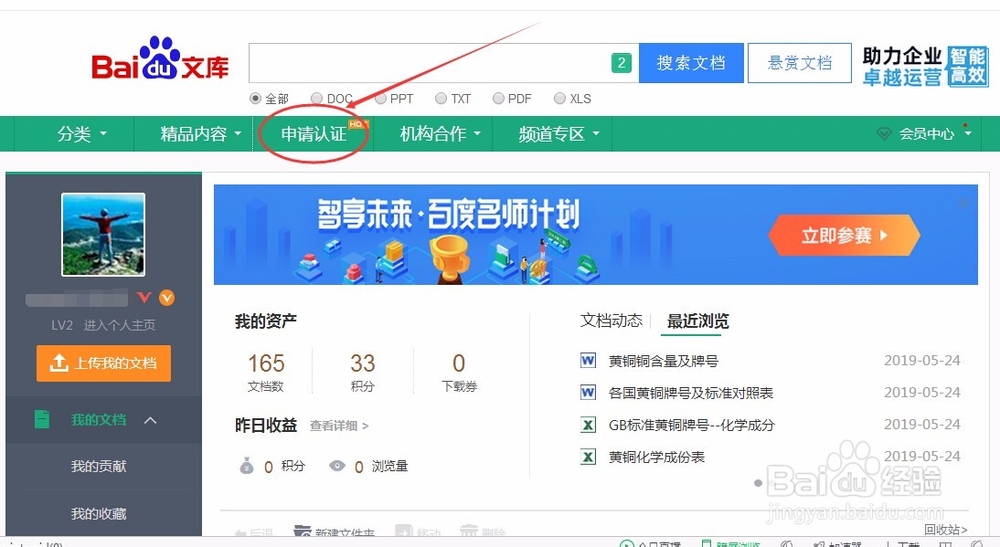Click the Word icon beside 黄铜铜含量及牌号

click(x=587, y=360)
